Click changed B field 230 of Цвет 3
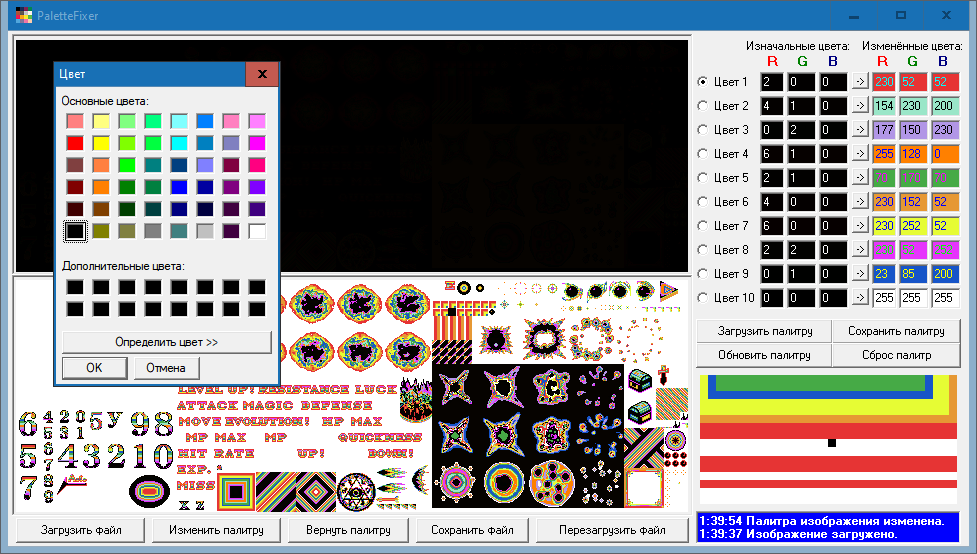The image size is (977, 554). coord(945,130)
